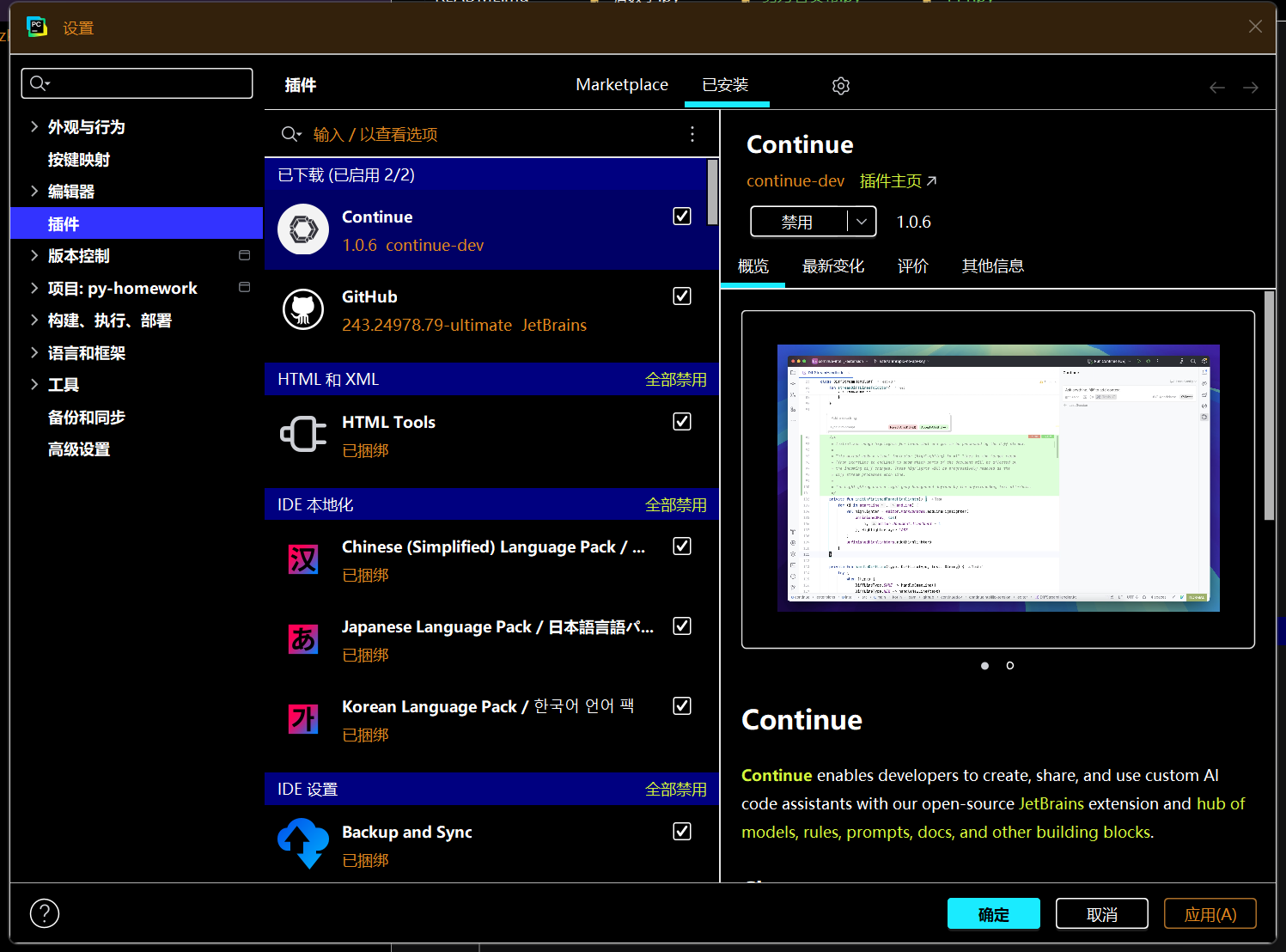Click the HTML Tools plugin icon
The width and height of the screenshot is (1286, 952).
point(303,434)
